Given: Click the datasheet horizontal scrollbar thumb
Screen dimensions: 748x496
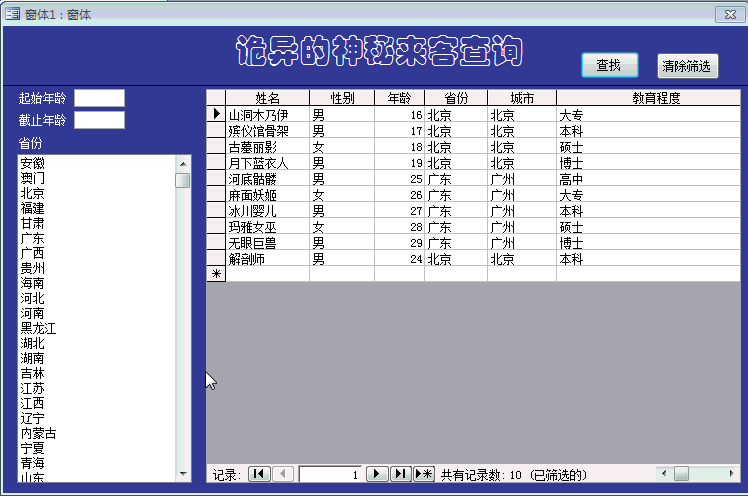Looking at the screenshot, I should (x=681, y=474).
